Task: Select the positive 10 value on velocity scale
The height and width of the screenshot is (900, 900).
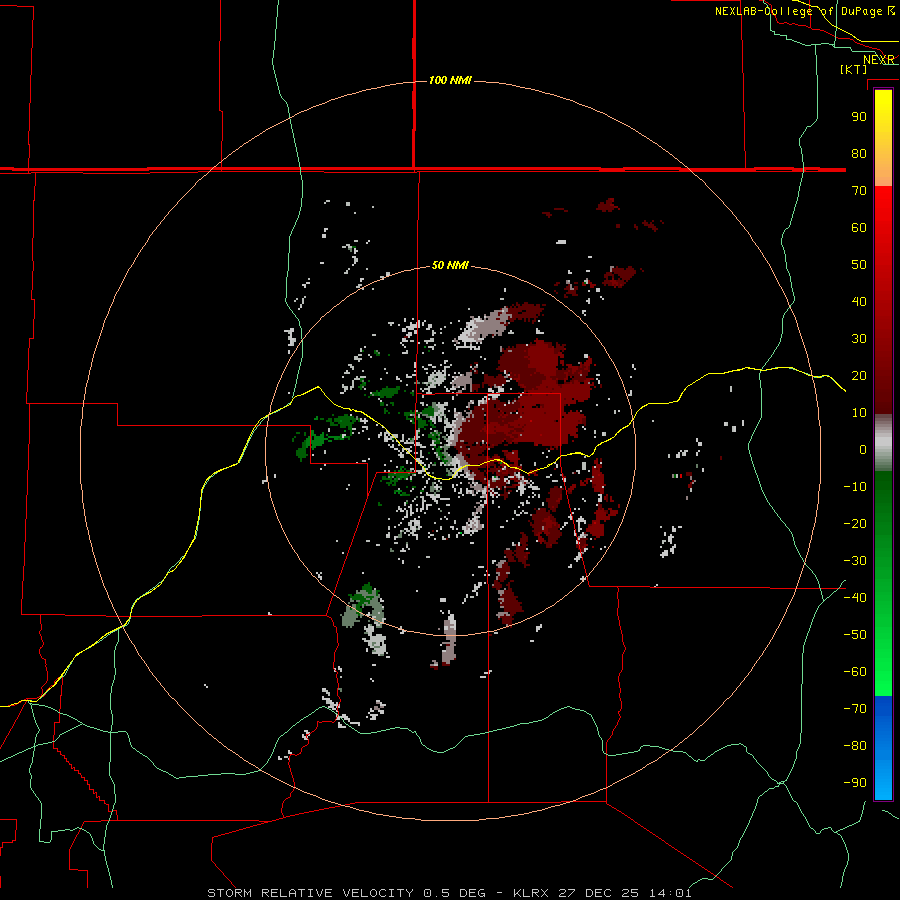Action: pyautogui.click(x=859, y=413)
